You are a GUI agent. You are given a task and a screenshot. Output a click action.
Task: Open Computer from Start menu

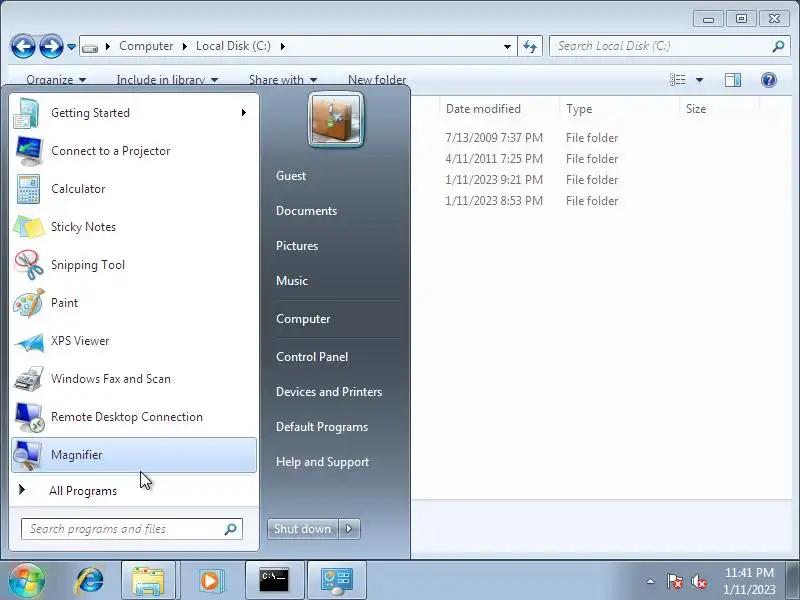tap(303, 319)
